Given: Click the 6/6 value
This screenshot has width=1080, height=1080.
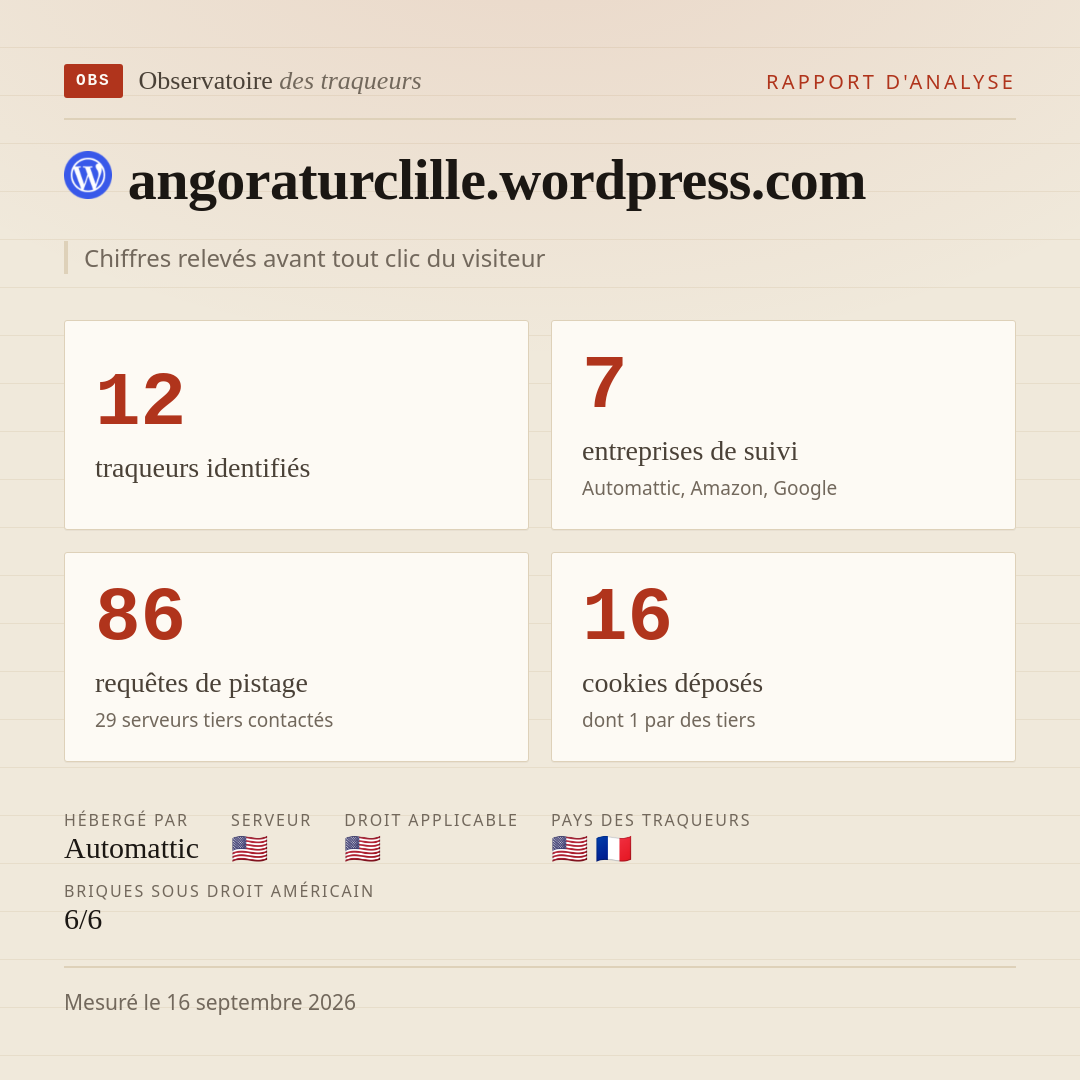Looking at the screenshot, I should [83, 920].
